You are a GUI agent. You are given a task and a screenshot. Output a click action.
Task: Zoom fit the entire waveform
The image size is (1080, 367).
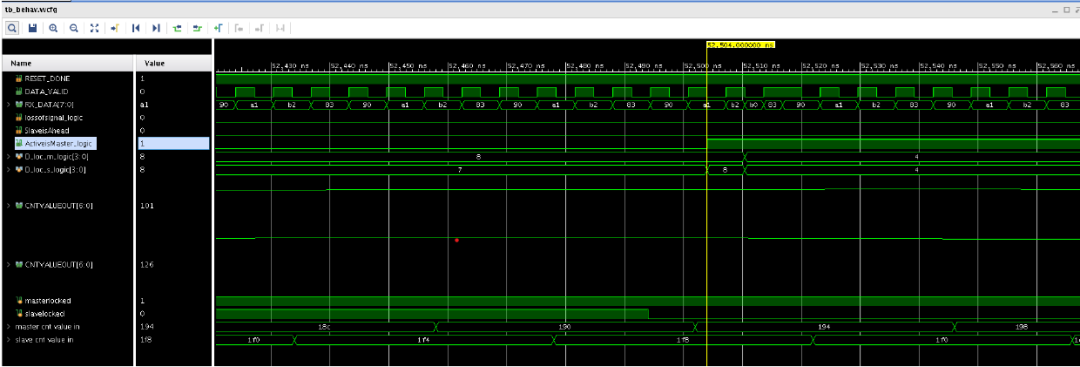[x=94, y=28]
